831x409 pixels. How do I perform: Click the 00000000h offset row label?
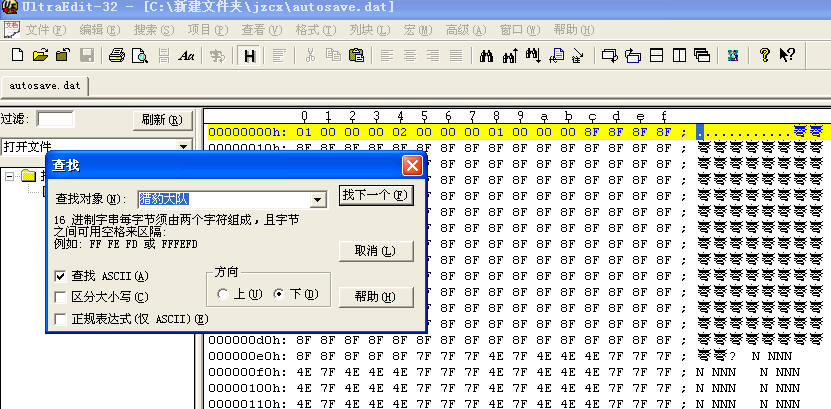(x=247, y=131)
